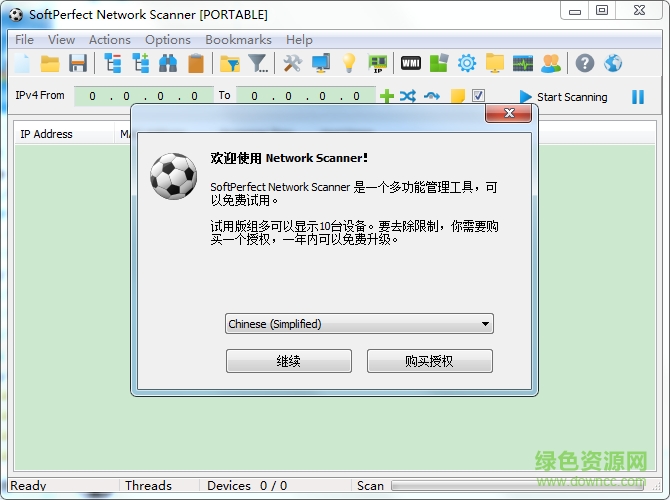Click the 'Threads' status bar text
The width and height of the screenshot is (670, 500).
coord(148,485)
